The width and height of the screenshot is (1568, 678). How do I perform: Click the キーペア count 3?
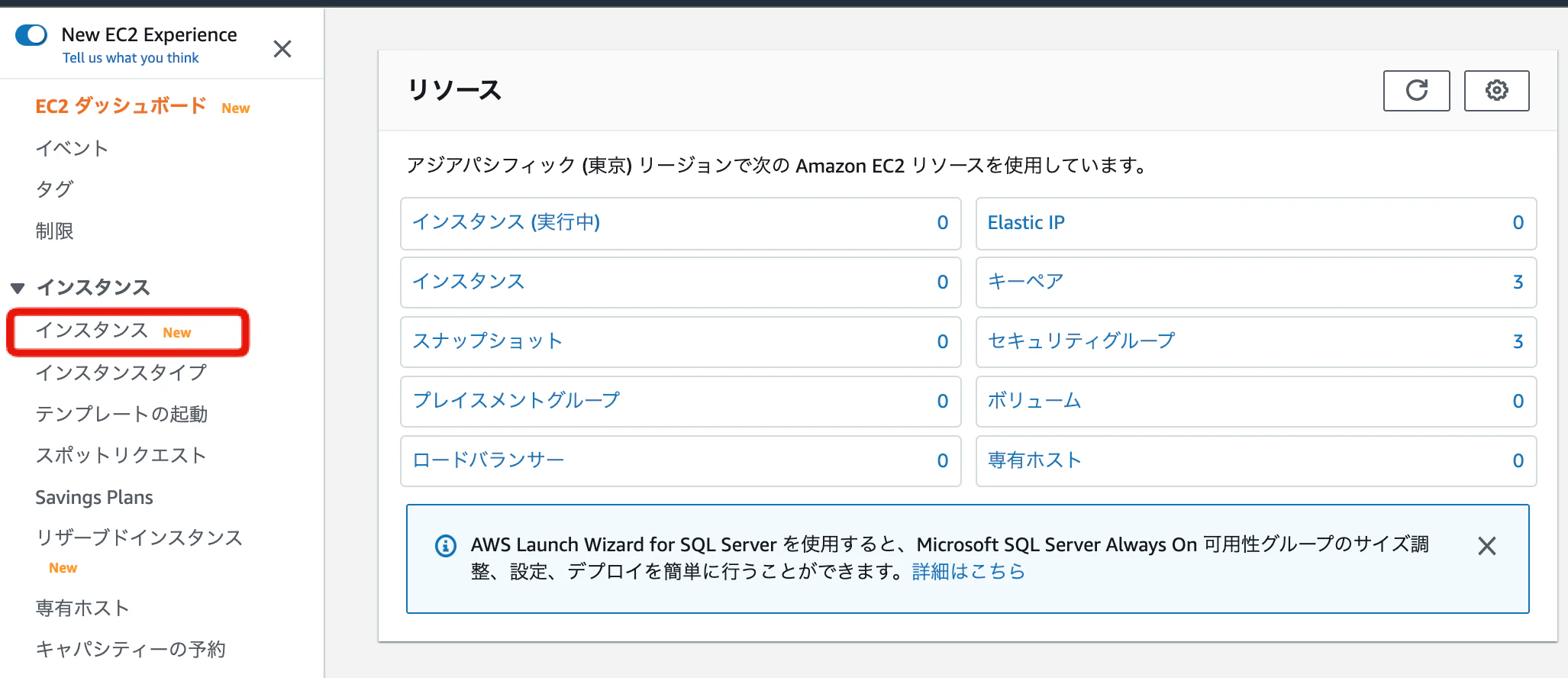click(1518, 282)
